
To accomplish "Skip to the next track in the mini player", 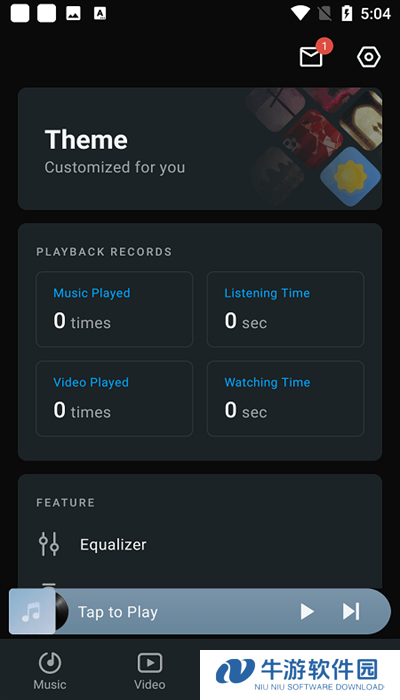I will coord(351,611).
